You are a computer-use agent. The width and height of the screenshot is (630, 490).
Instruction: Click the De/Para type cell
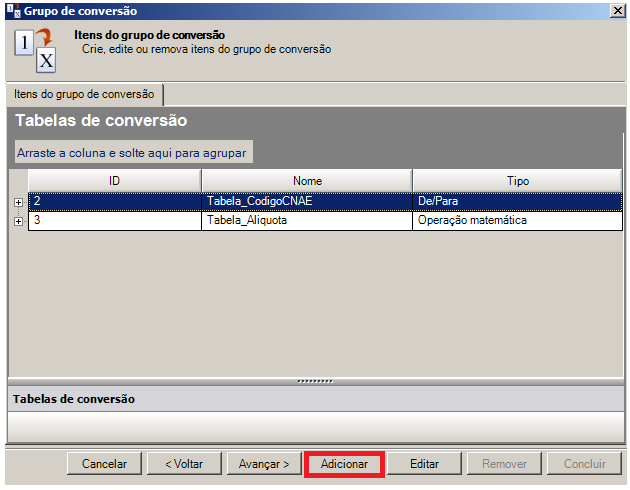tap(518, 201)
